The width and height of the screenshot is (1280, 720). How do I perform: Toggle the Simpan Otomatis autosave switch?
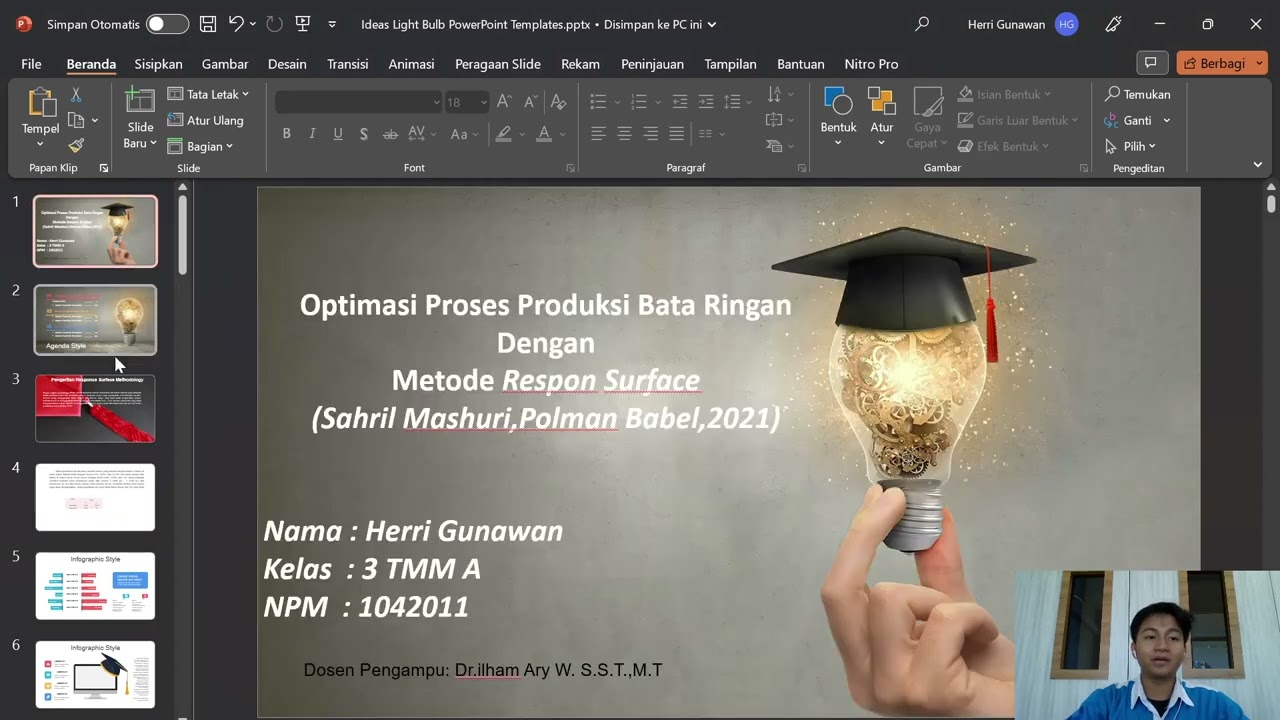(x=167, y=24)
